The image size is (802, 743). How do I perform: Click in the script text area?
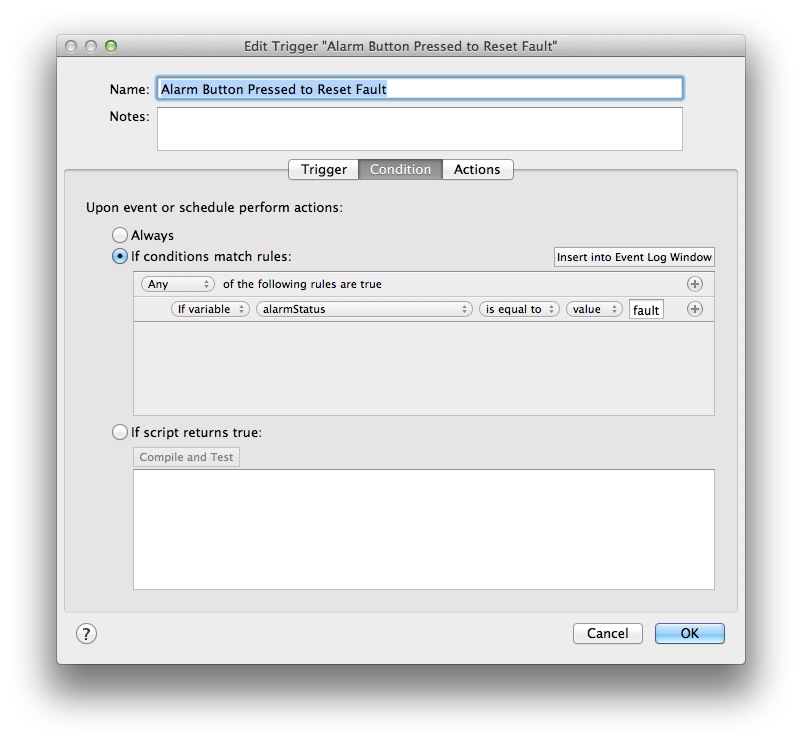click(x=424, y=529)
